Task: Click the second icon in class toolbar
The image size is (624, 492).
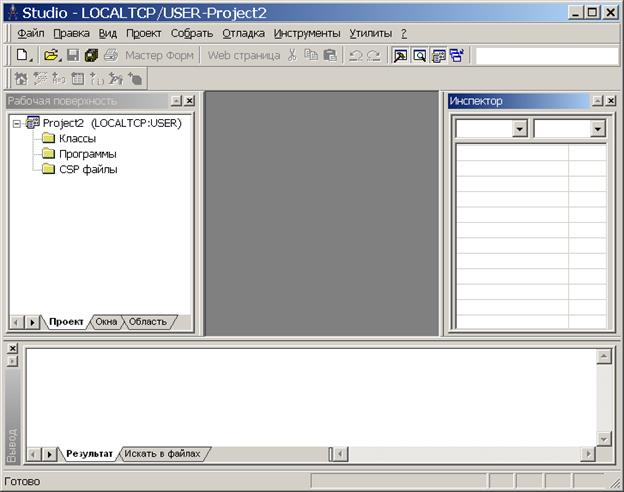Action: click(x=39, y=79)
